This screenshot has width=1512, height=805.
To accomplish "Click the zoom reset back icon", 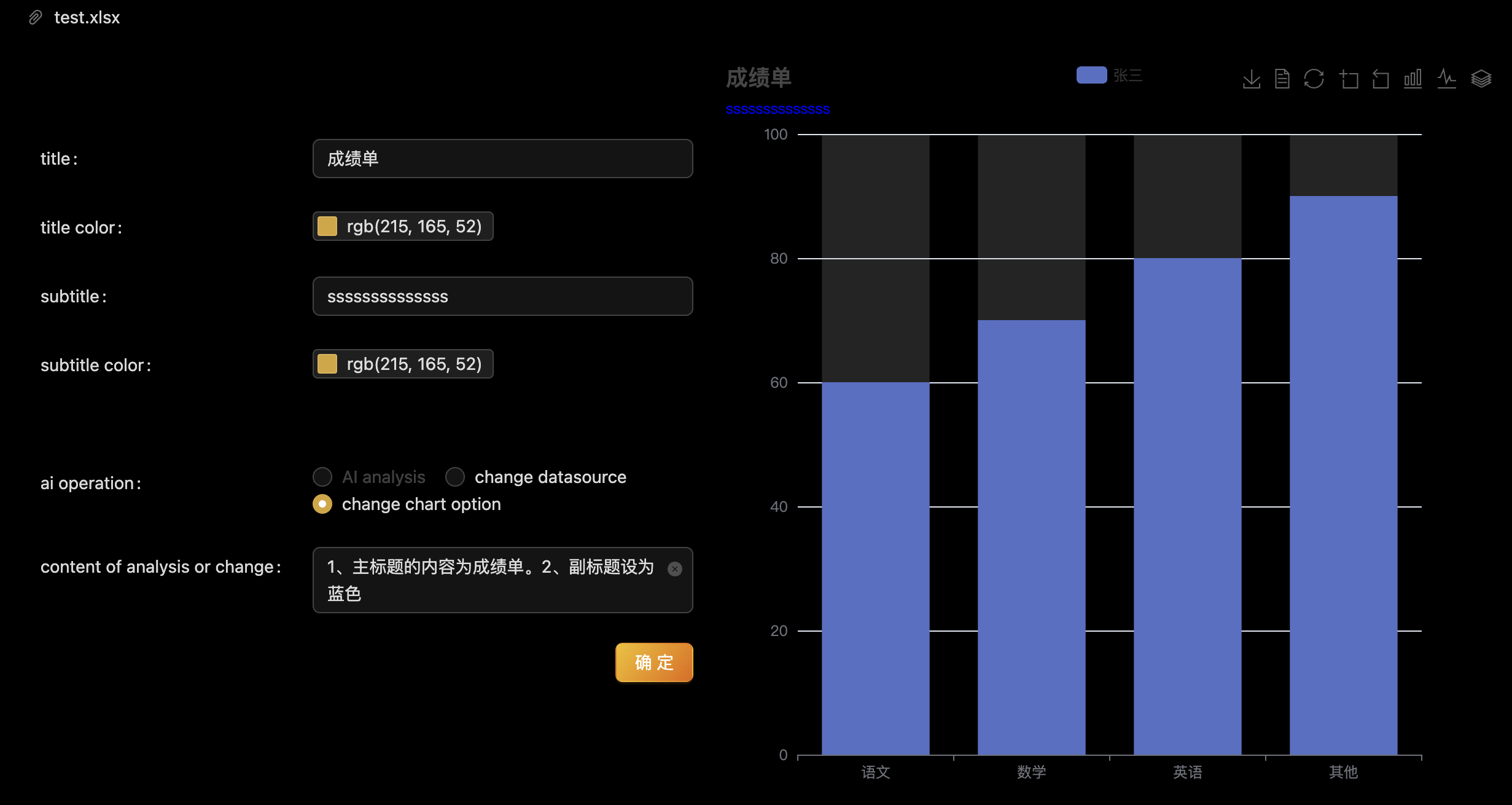I will (1380, 79).
